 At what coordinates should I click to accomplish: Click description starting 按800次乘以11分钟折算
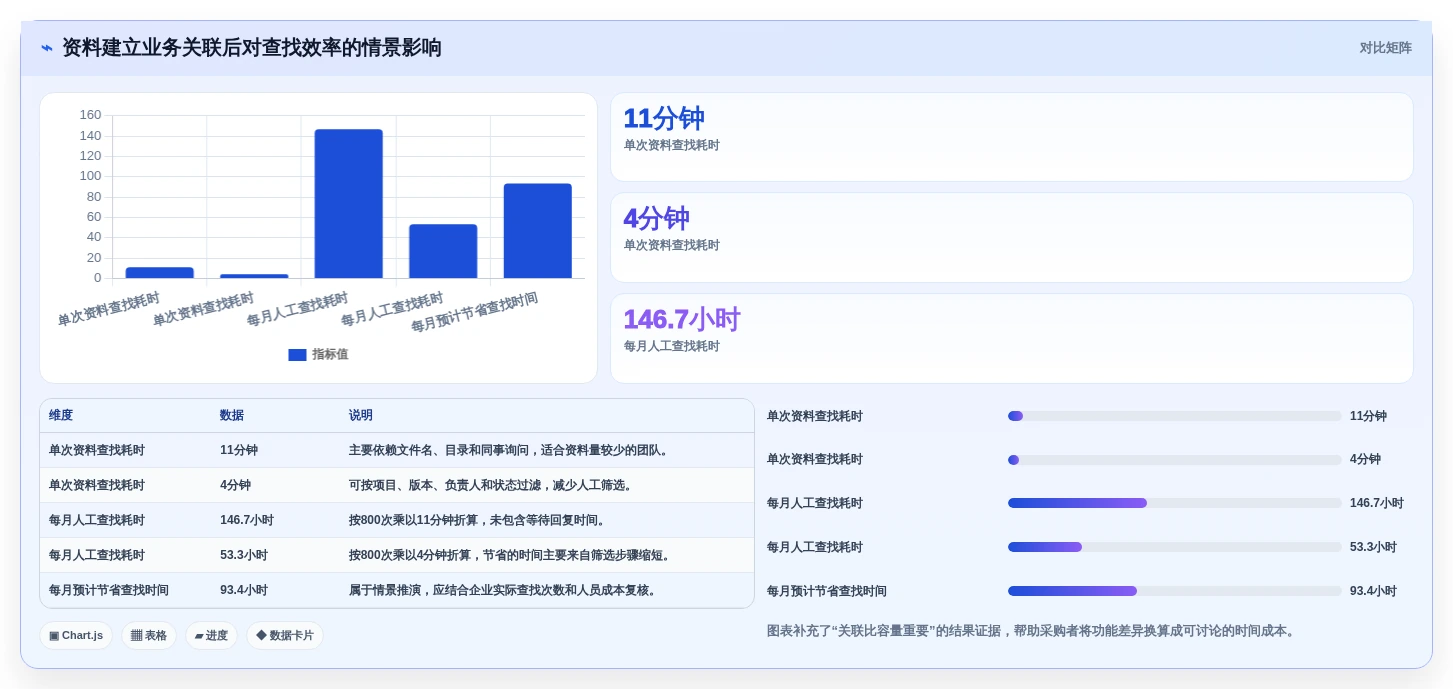(479, 521)
